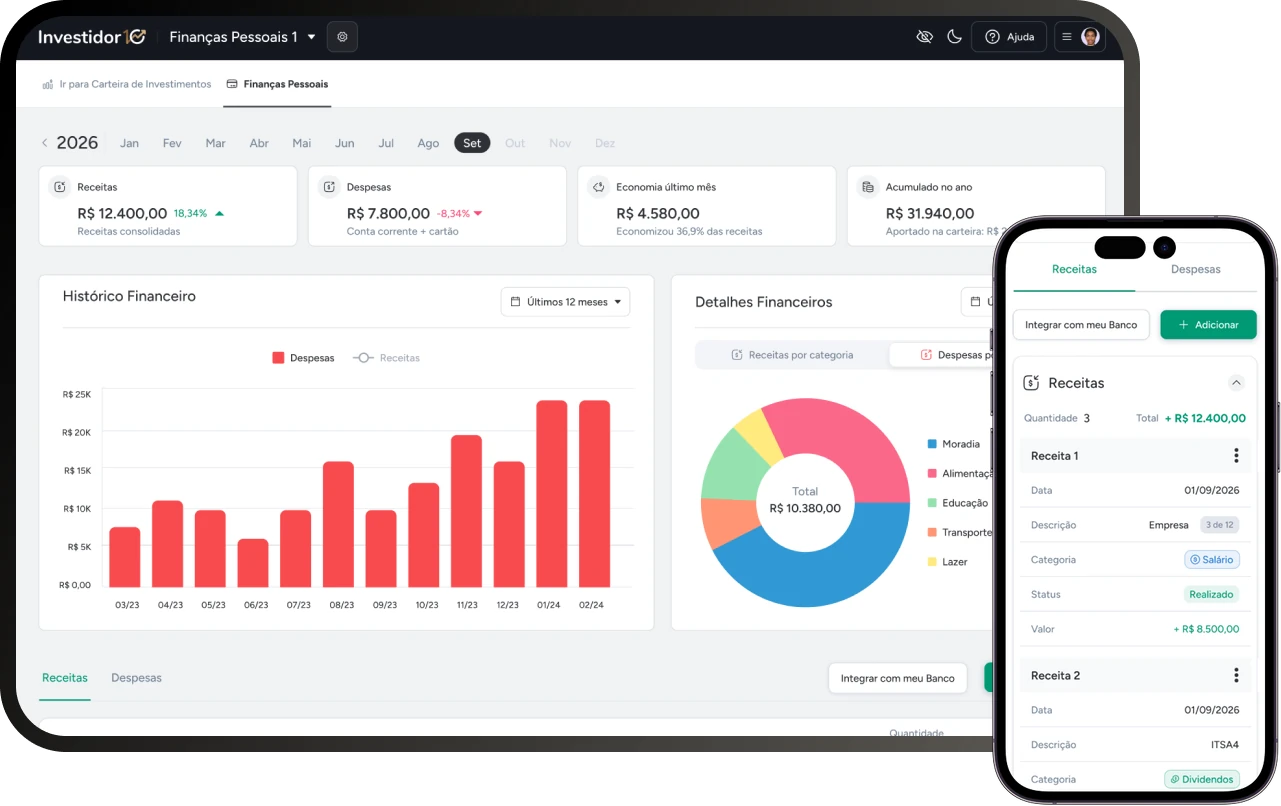
Task: Click the phone Receitas section header icon
Action: pos(1031,383)
